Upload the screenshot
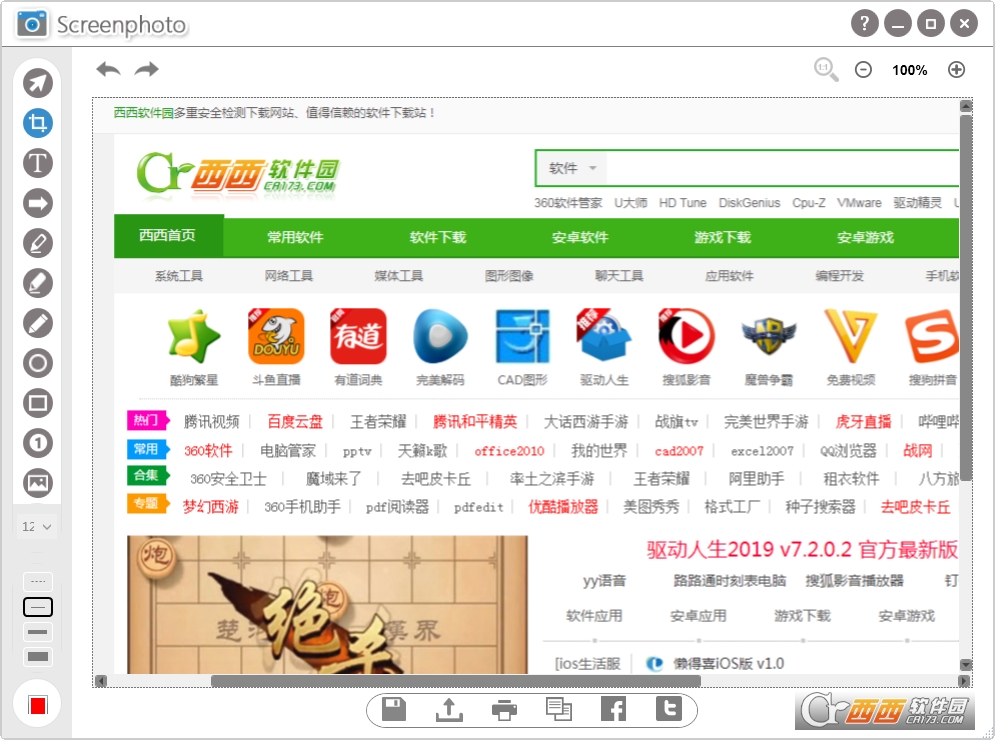 click(x=449, y=710)
